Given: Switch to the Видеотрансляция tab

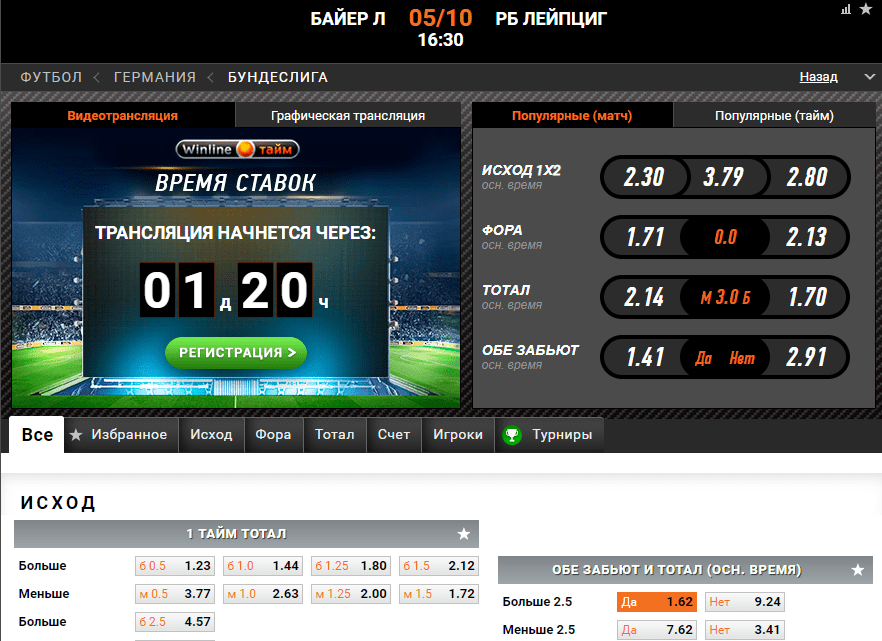Looking at the screenshot, I should click(x=123, y=115).
